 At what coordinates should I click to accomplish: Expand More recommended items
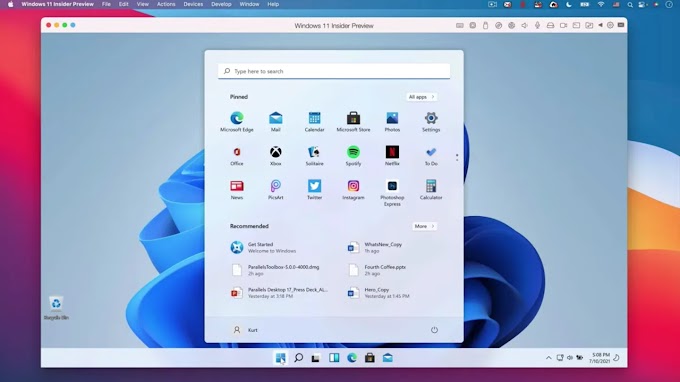point(424,226)
